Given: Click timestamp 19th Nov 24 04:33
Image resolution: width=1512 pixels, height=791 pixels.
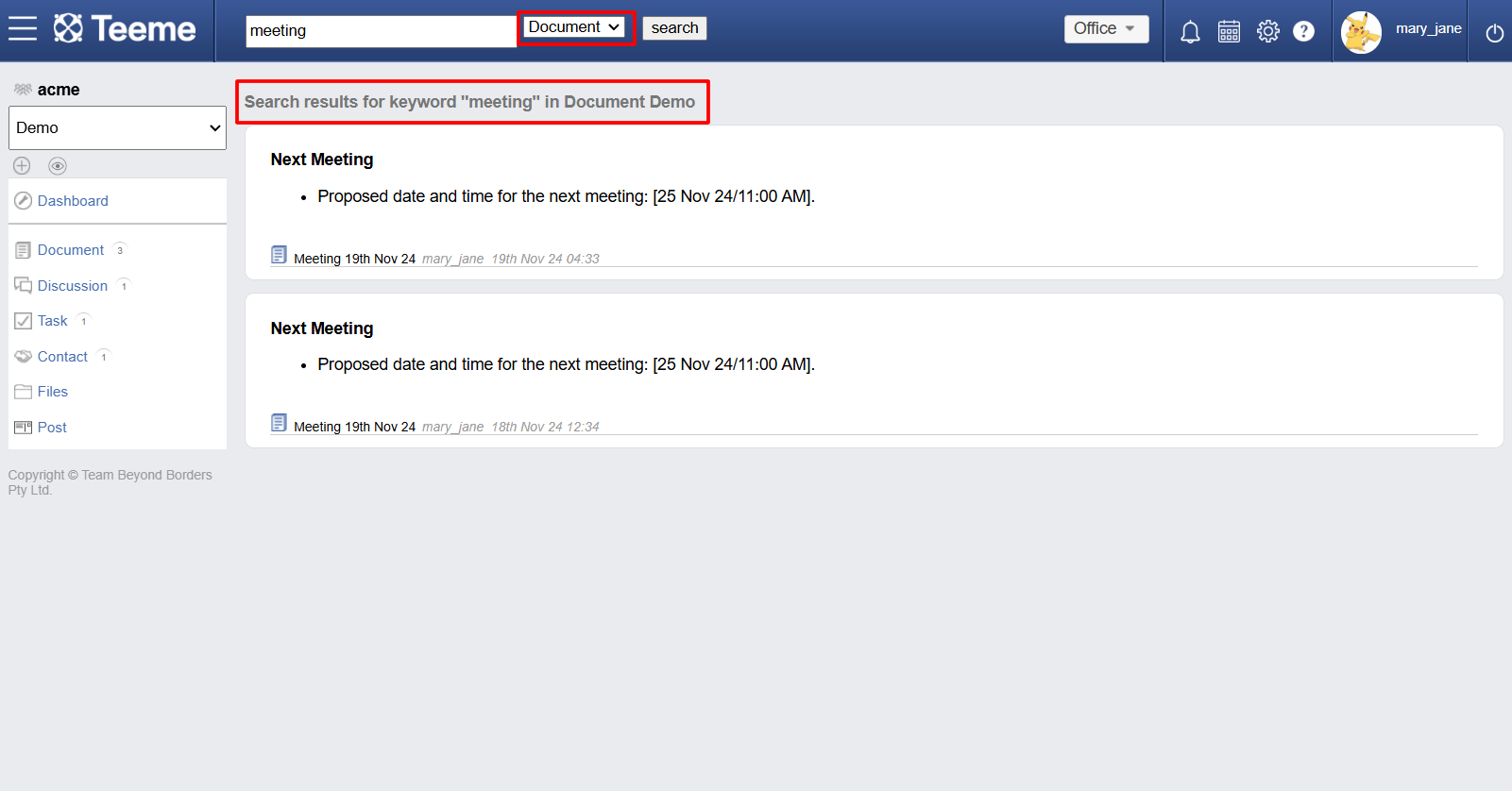Looking at the screenshot, I should (x=545, y=259).
